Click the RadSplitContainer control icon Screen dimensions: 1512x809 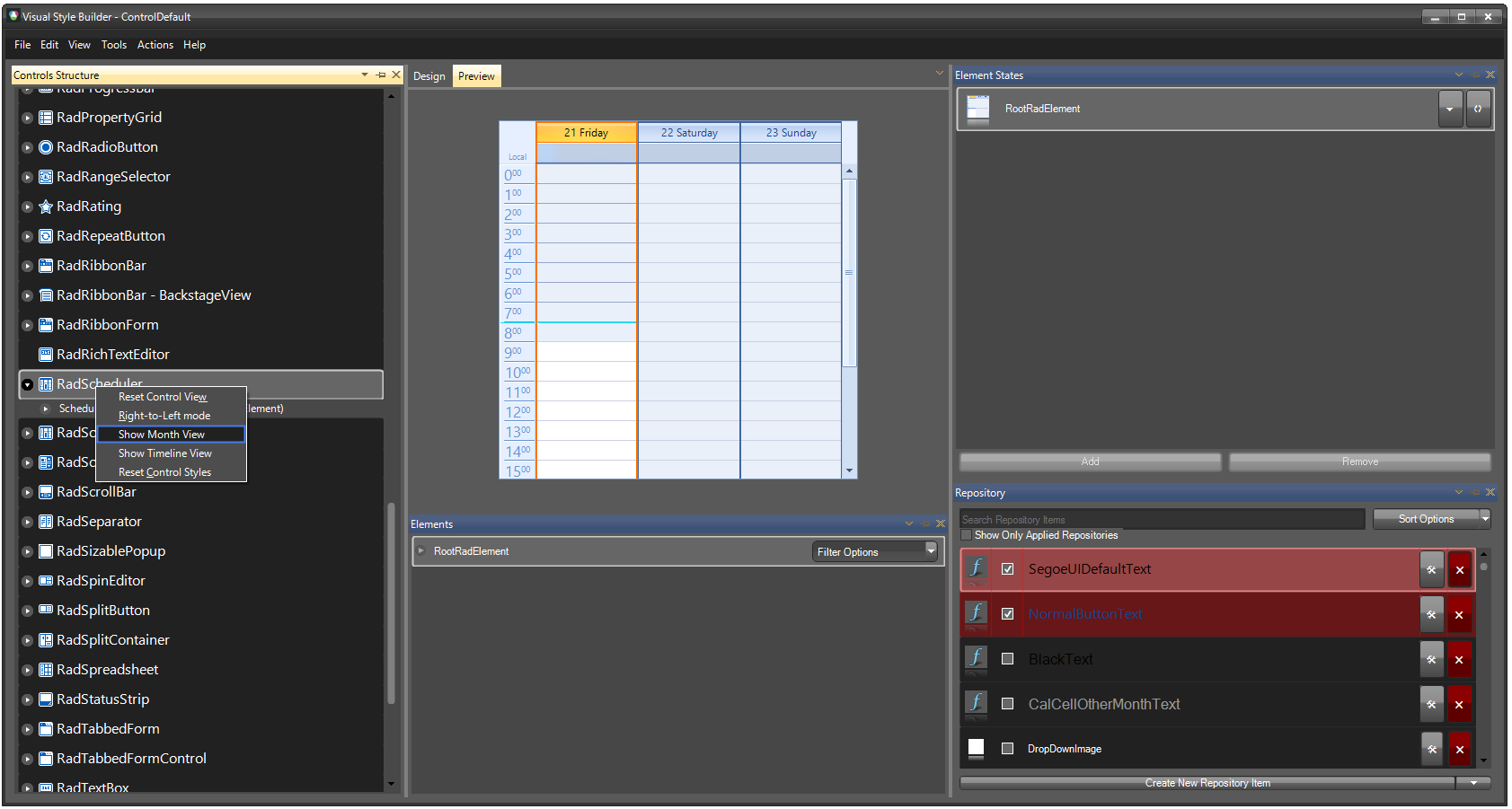point(46,640)
